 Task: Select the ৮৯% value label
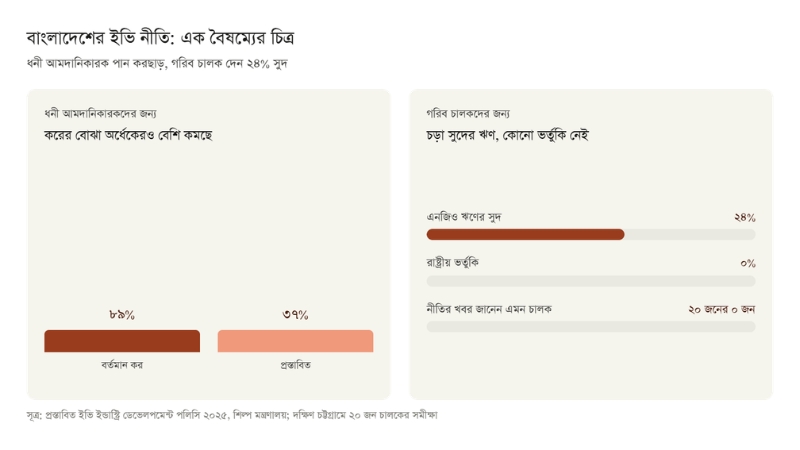(122, 315)
